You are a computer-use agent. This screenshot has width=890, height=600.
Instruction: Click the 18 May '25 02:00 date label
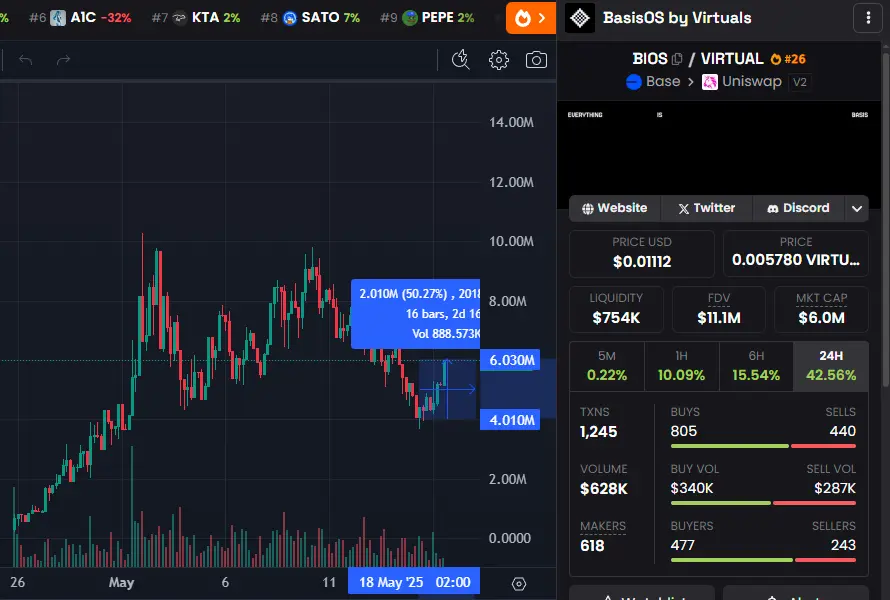[x=414, y=582]
